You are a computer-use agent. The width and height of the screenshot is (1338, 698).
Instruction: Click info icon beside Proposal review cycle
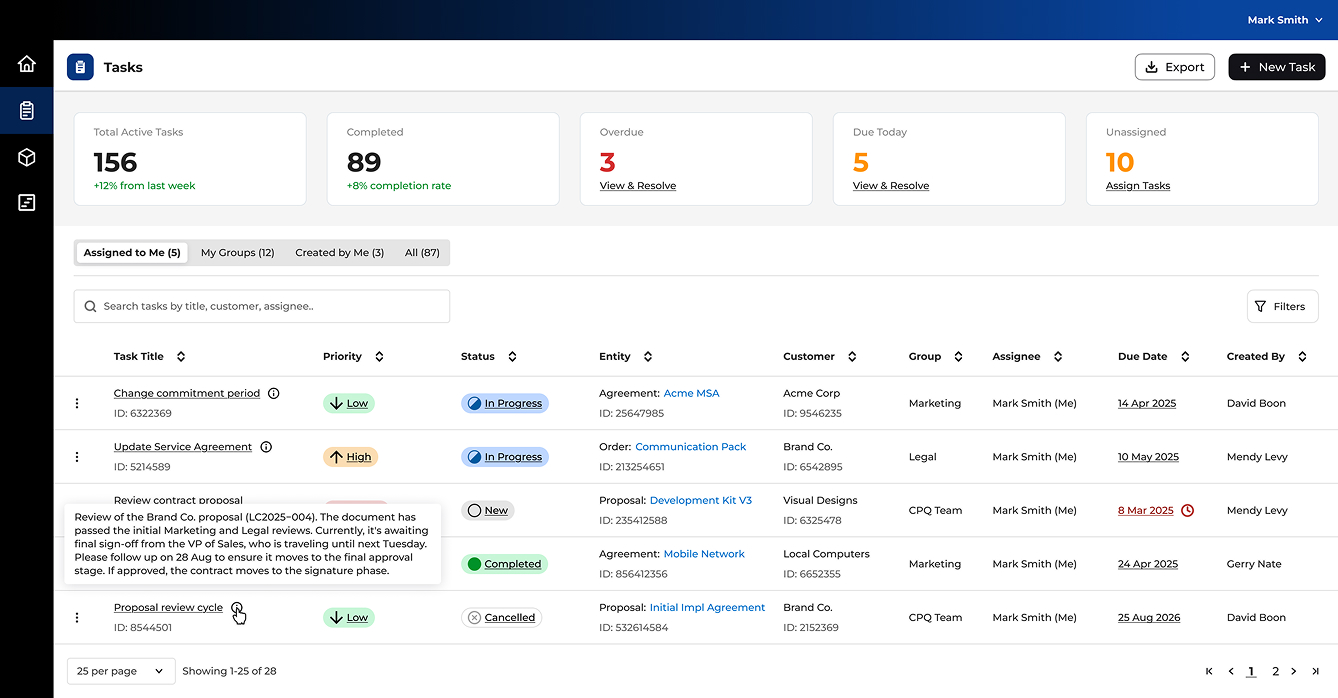click(x=237, y=608)
